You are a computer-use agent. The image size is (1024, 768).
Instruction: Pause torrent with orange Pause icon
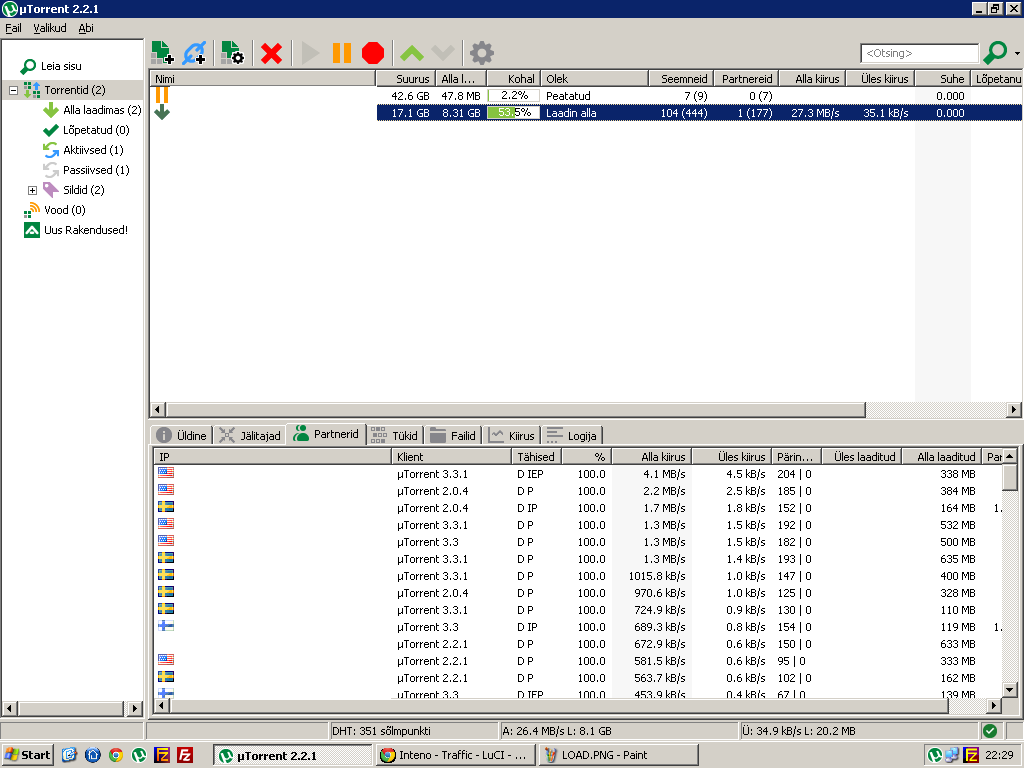pyautogui.click(x=342, y=53)
